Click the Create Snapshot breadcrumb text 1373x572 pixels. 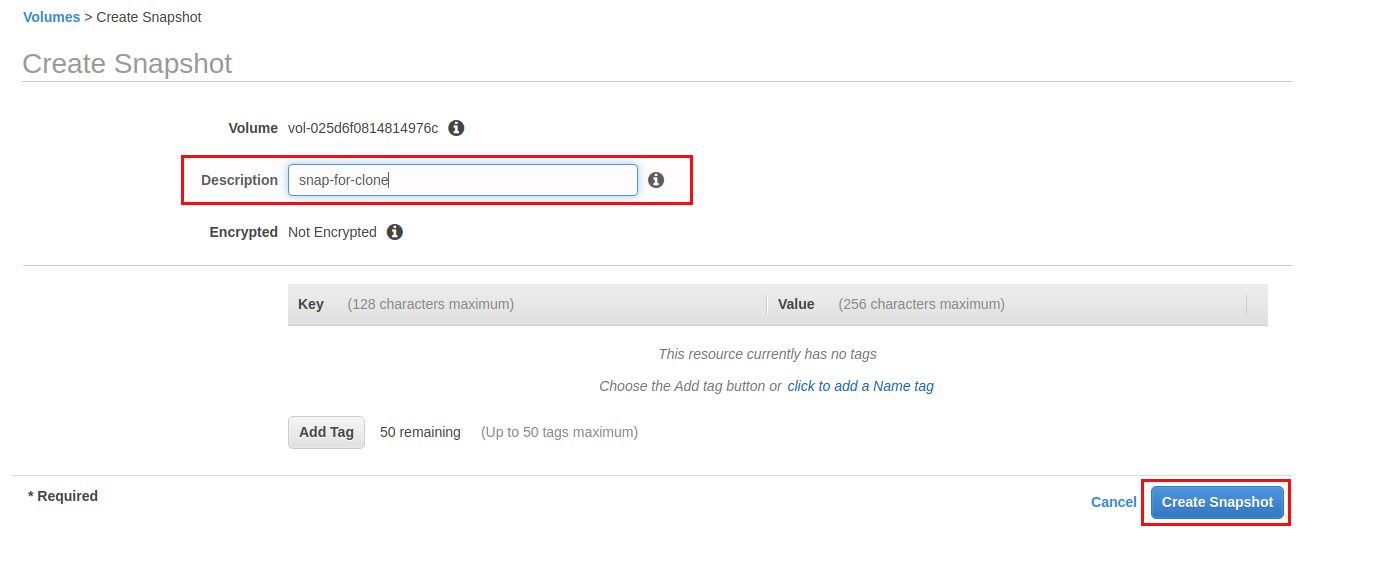pyautogui.click(x=149, y=17)
